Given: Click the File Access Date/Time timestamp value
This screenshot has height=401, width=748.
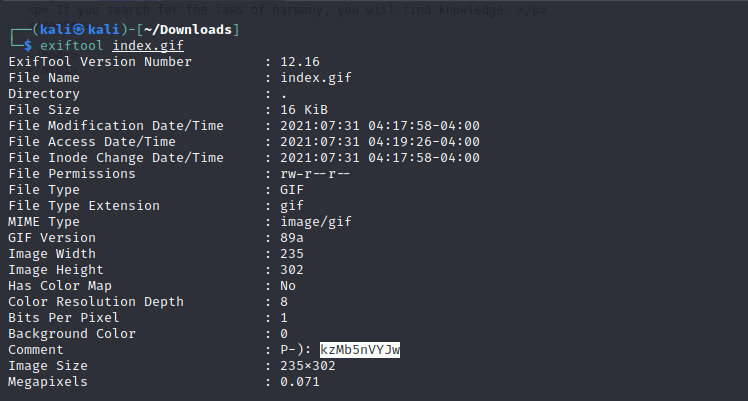Looking at the screenshot, I should (380, 142).
